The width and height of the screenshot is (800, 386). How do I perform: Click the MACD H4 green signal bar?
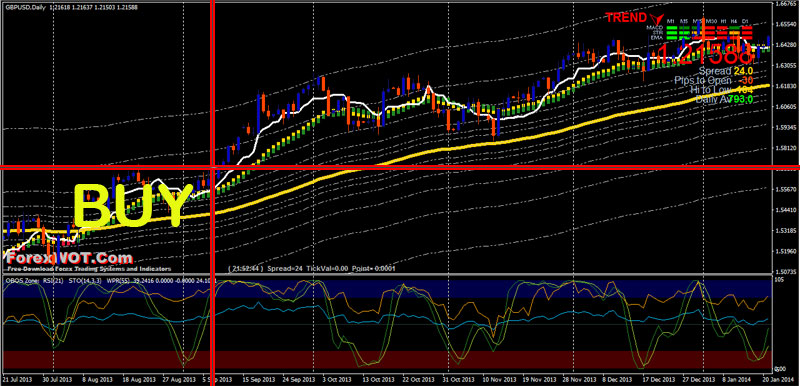(x=735, y=28)
